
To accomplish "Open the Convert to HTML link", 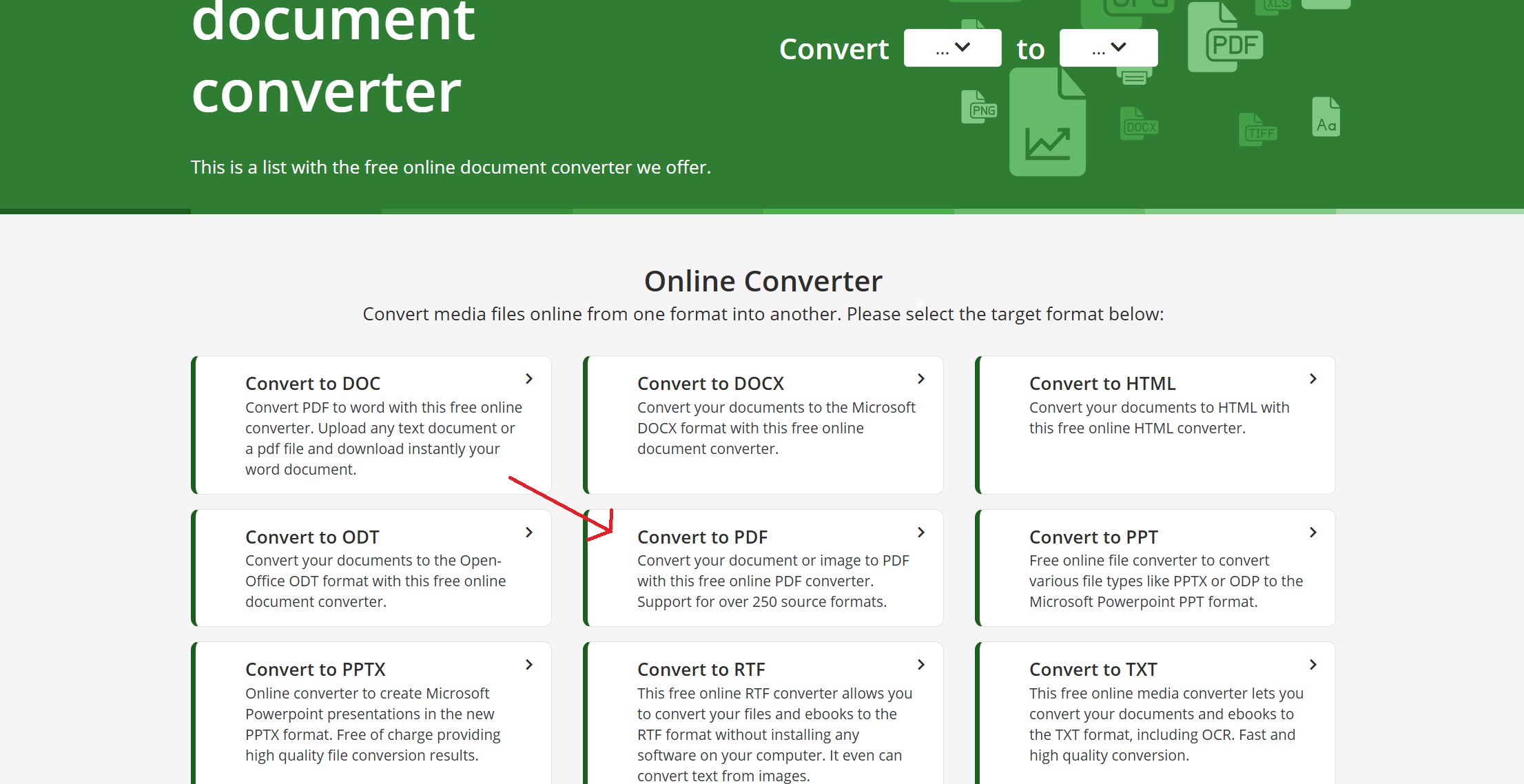I will (x=1102, y=384).
